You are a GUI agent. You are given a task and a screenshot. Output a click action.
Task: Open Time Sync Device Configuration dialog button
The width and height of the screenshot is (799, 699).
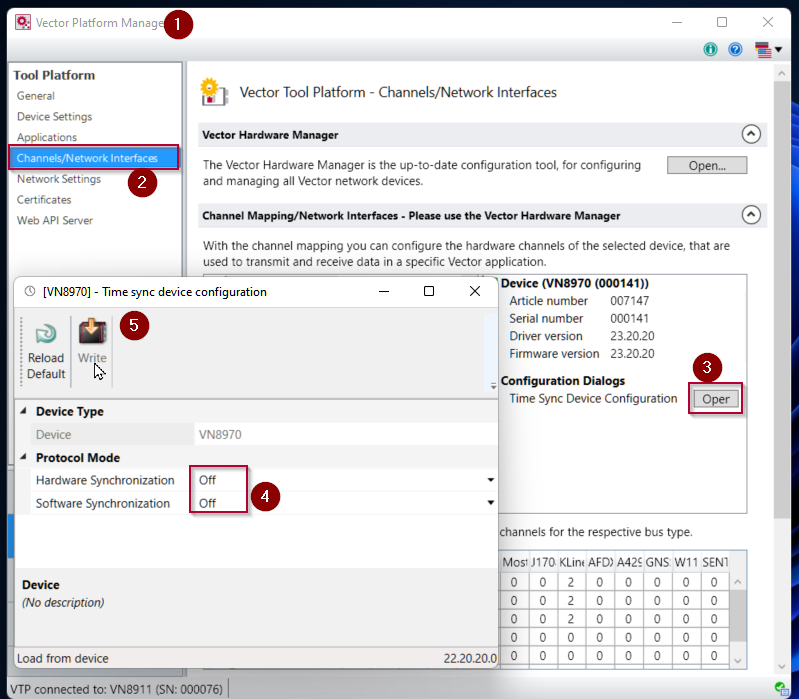pos(715,399)
